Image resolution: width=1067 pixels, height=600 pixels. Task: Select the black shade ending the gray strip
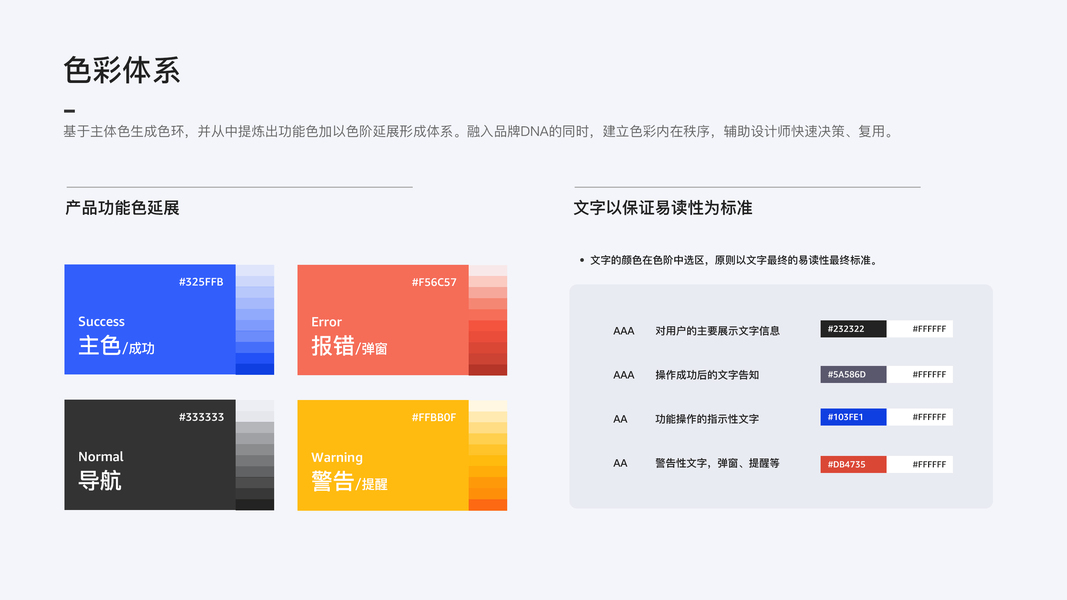pyautogui.click(x=255, y=505)
